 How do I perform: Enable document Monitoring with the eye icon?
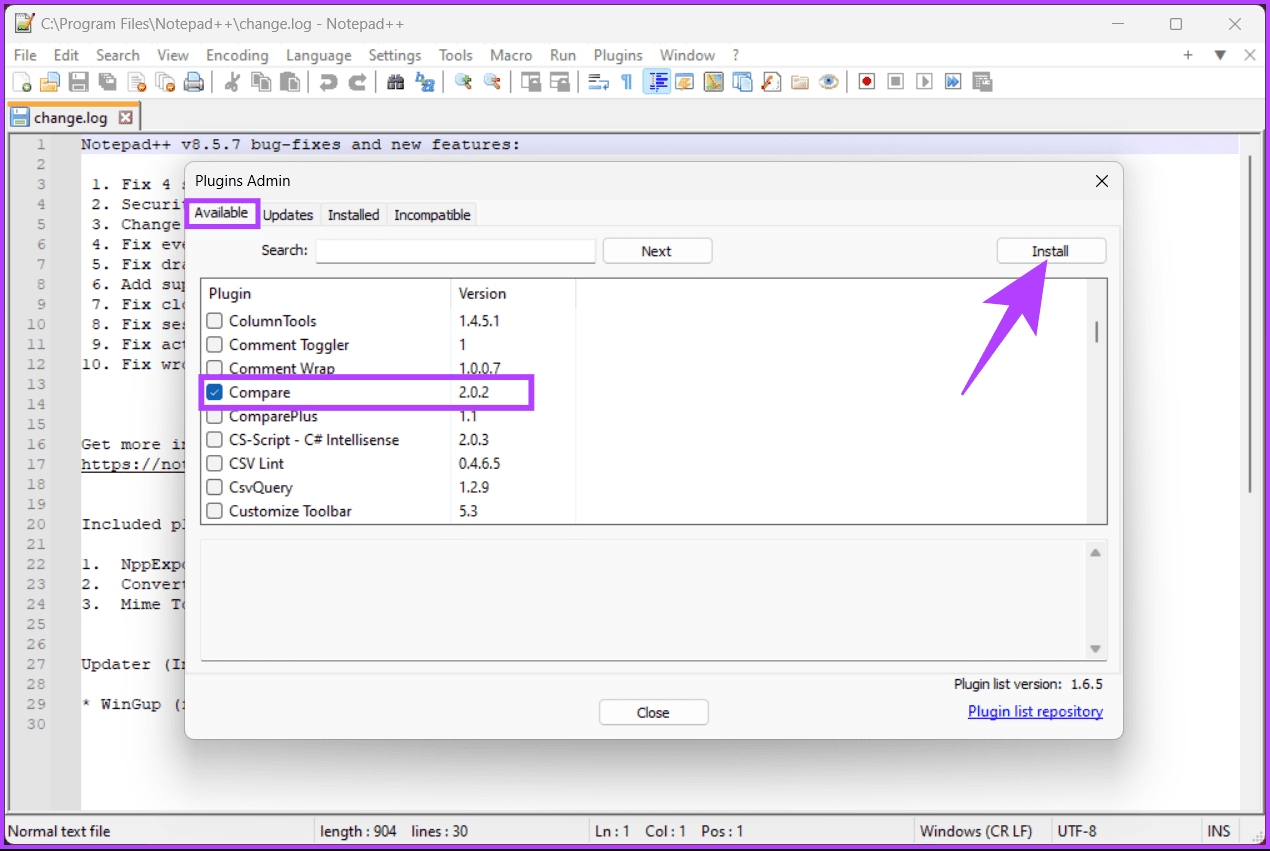click(829, 81)
